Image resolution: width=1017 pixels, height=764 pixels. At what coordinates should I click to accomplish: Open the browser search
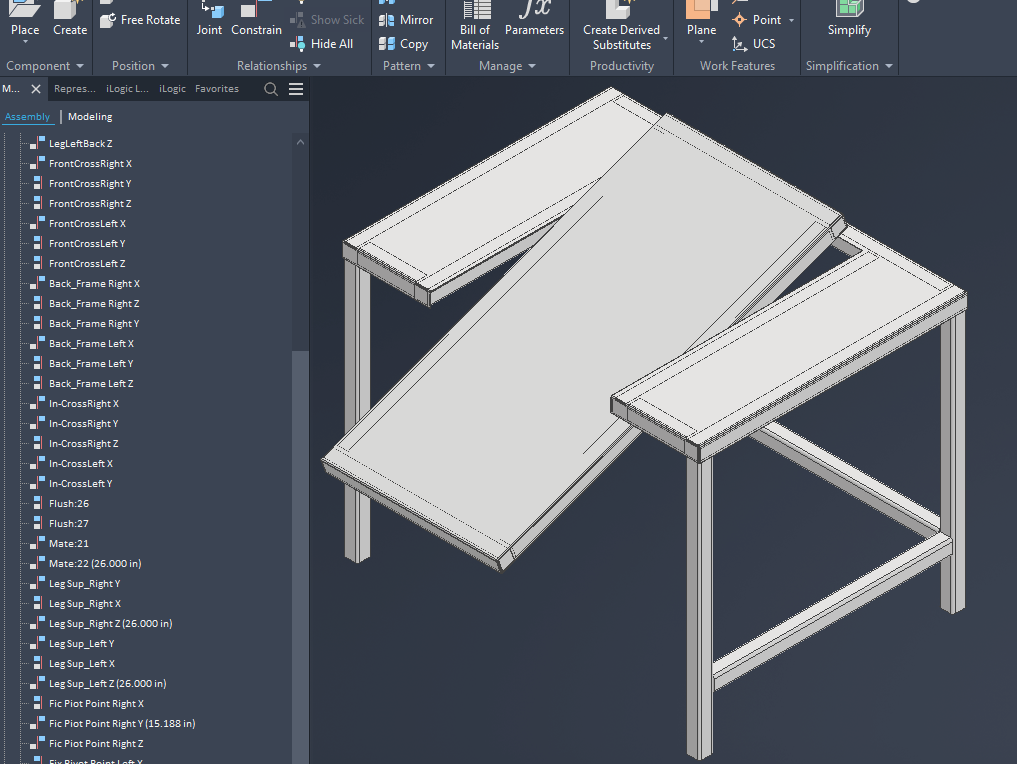coord(269,88)
